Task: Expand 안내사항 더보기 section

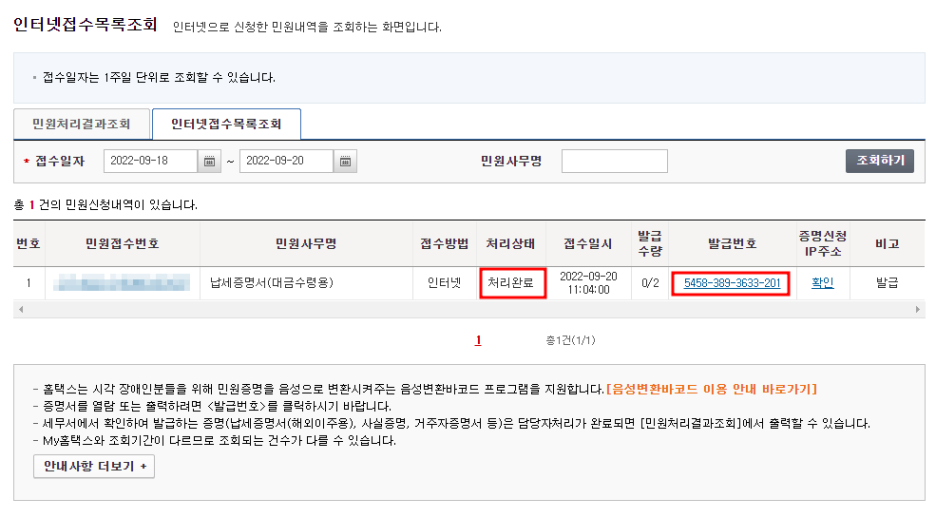Action: pyautogui.click(x=94, y=466)
